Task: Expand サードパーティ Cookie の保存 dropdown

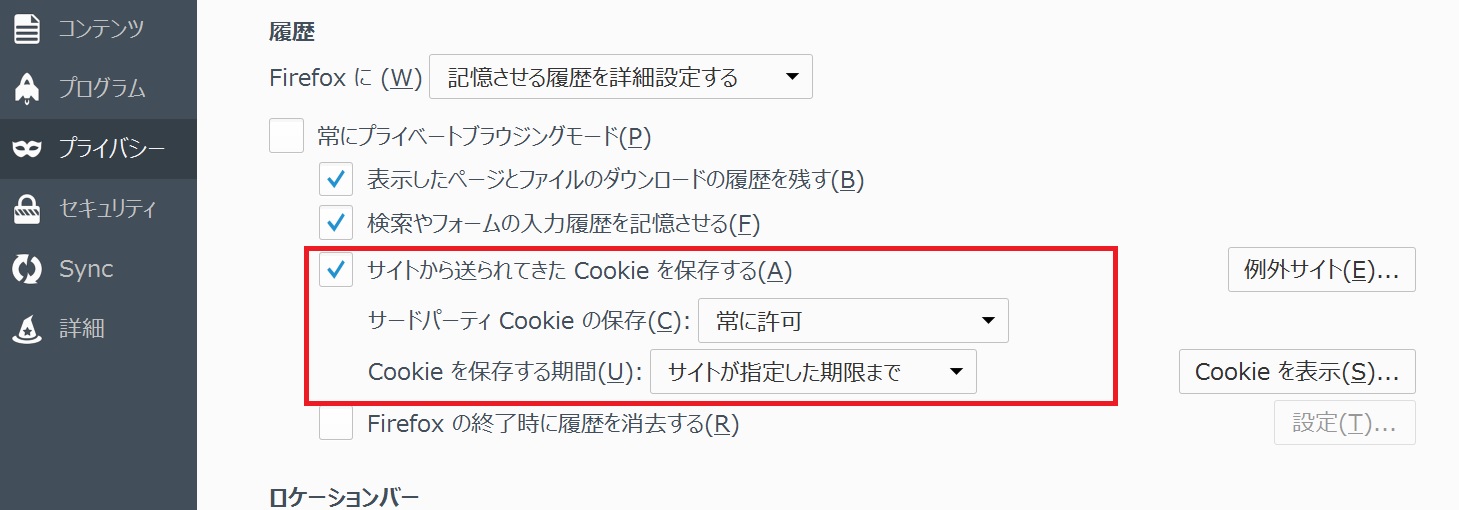Action: tap(853, 321)
